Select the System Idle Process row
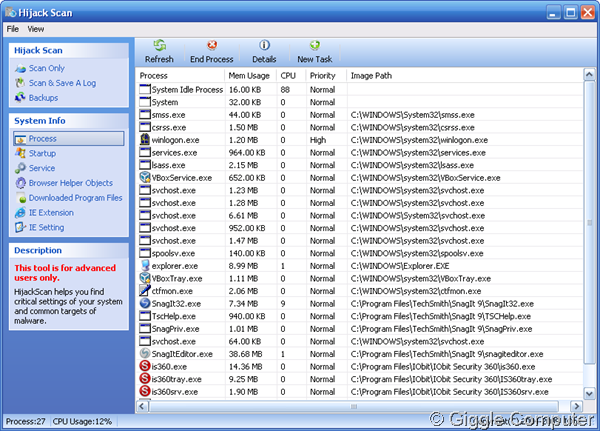 click(360, 90)
